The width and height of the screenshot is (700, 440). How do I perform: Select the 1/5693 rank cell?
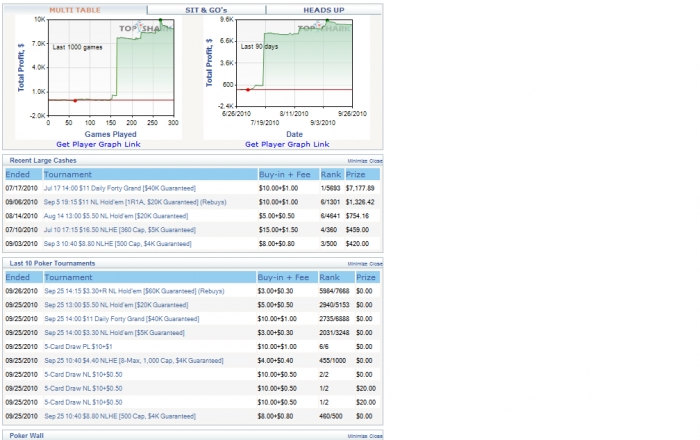330,188
